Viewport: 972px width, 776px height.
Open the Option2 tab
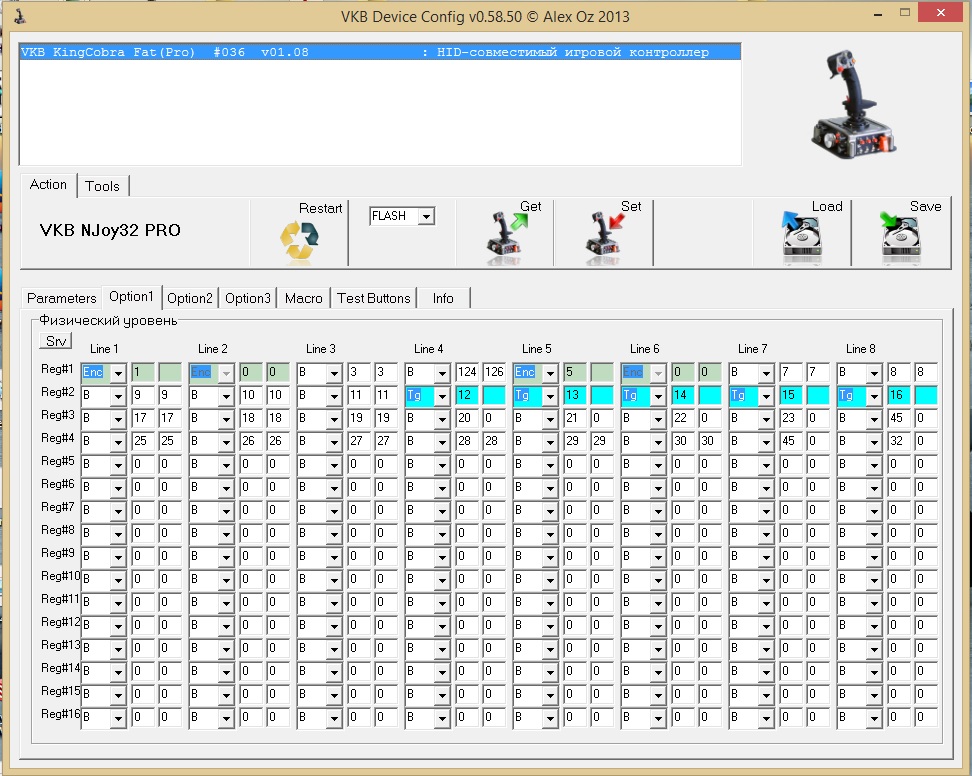coord(190,298)
